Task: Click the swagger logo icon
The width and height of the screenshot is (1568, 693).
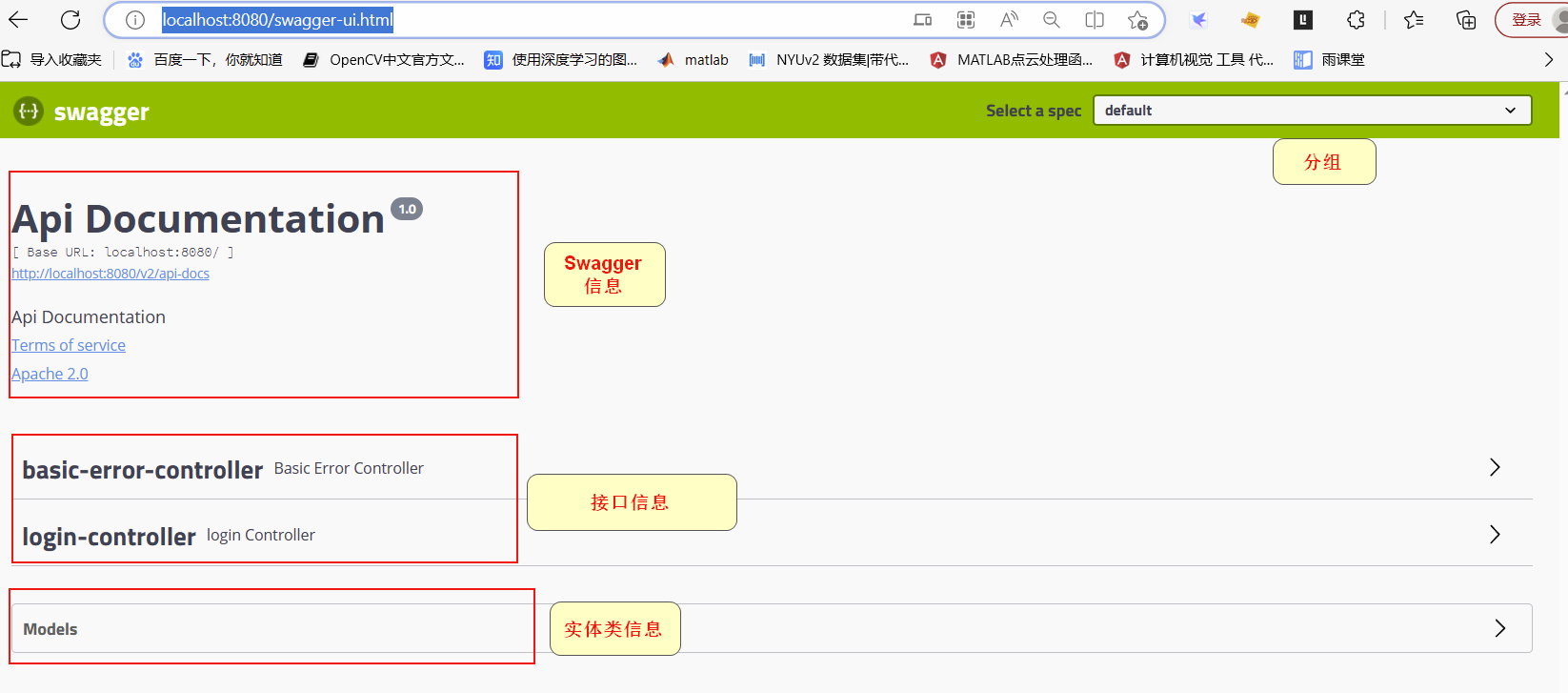Action: (29, 111)
